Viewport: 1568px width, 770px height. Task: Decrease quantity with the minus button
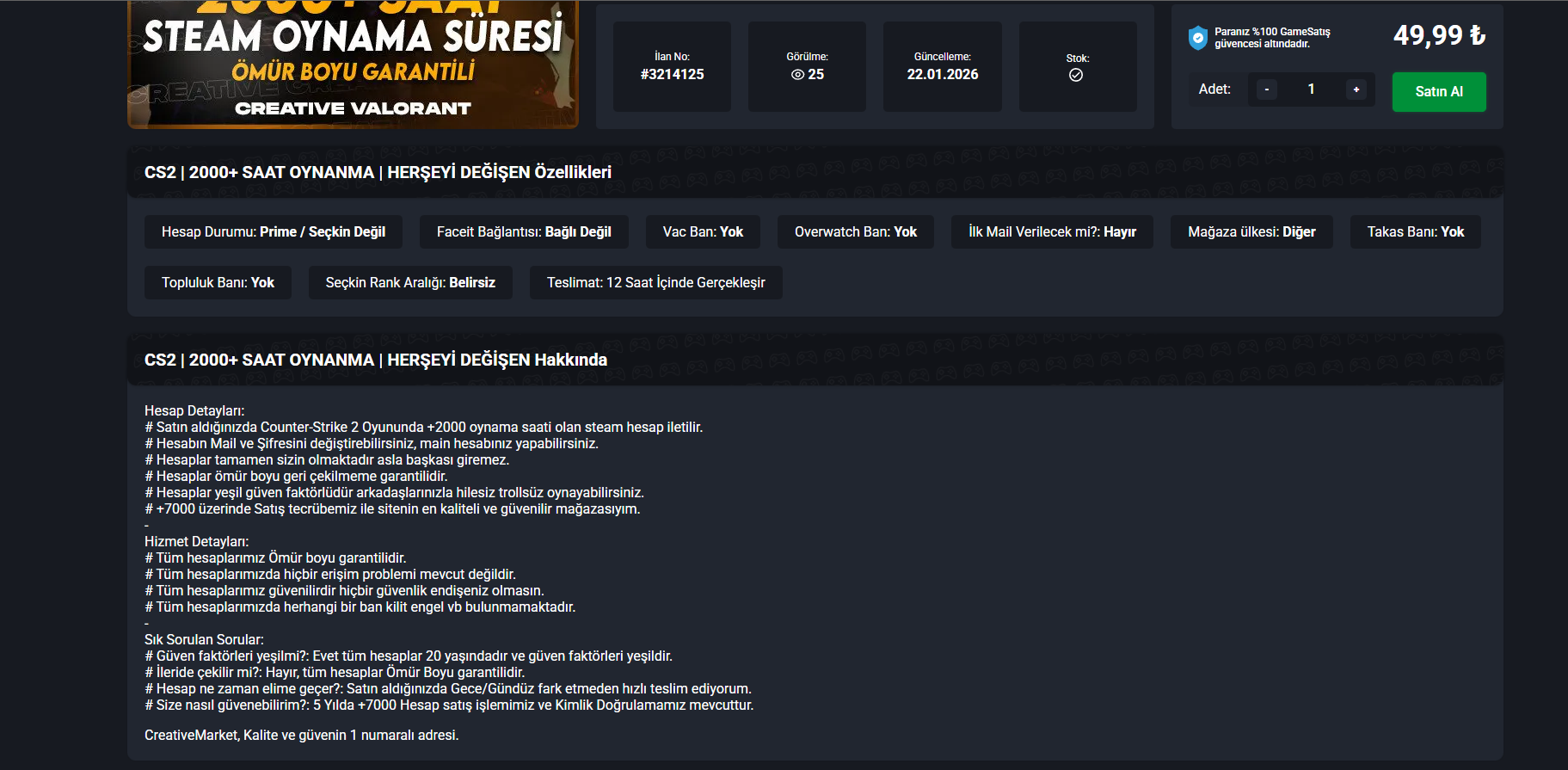(1267, 89)
